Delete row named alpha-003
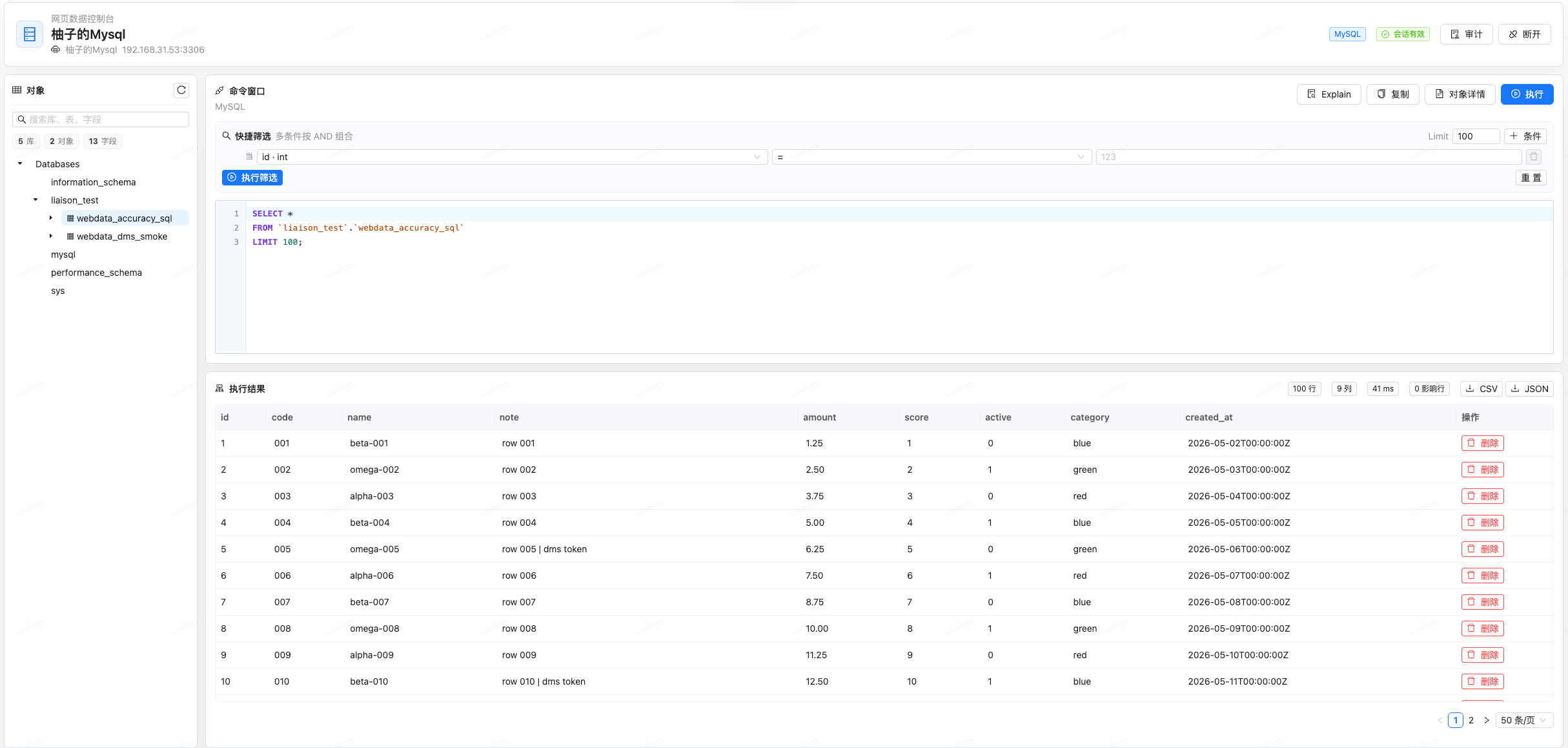 point(1483,496)
